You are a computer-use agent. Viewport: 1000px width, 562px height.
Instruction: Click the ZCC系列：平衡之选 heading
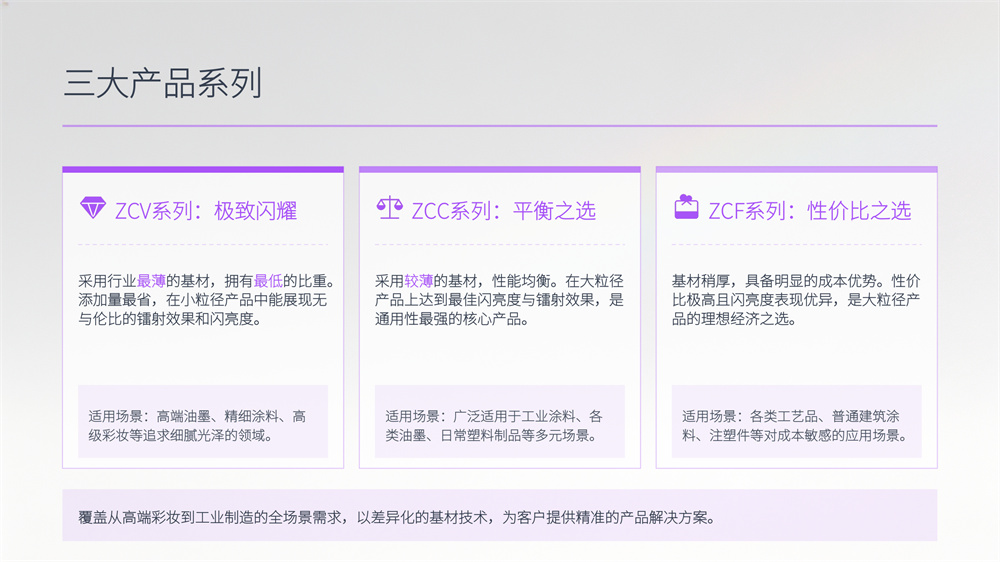(503, 211)
